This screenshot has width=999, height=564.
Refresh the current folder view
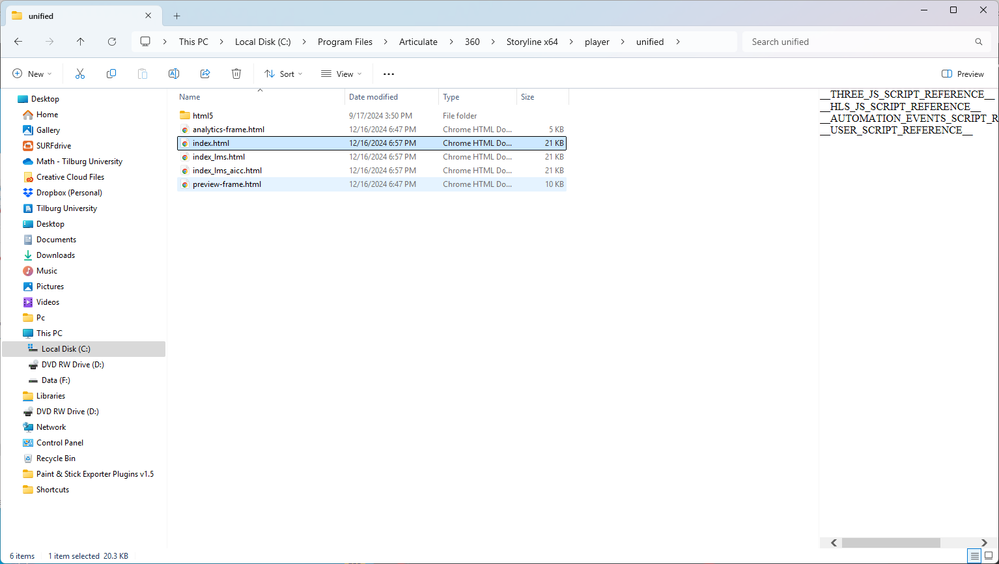click(x=112, y=42)
